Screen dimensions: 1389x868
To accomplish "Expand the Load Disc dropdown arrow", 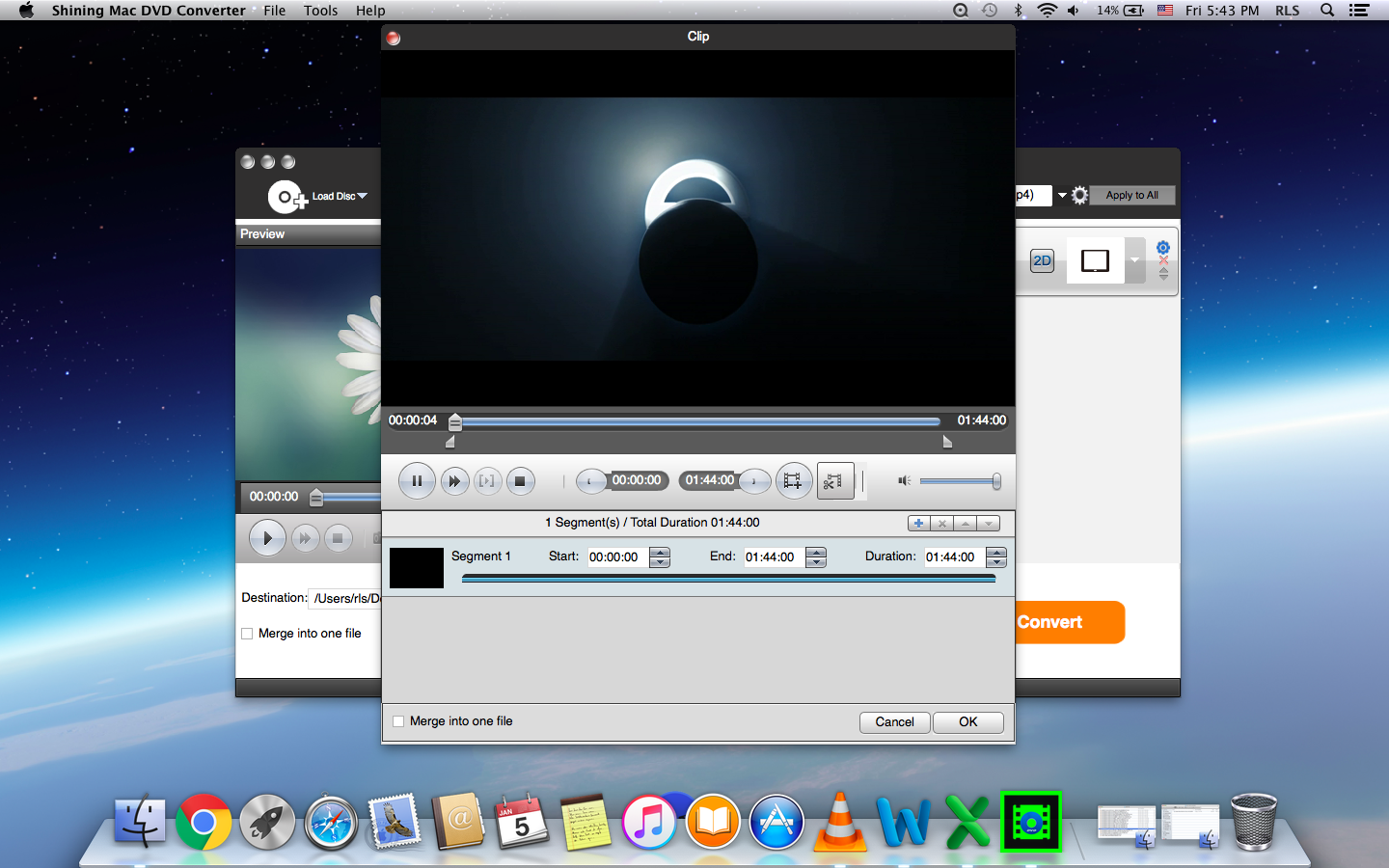I will pyautogui.click(x=363, y=196).
